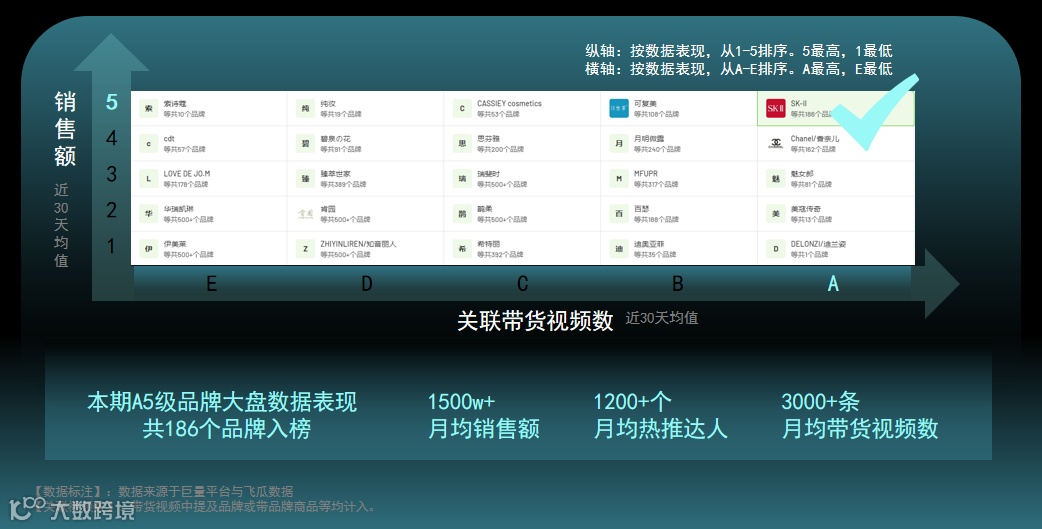This screenshot has width=1042, height=529.
Task: Click the 销售额 vertical axis title
Action: 65,129
